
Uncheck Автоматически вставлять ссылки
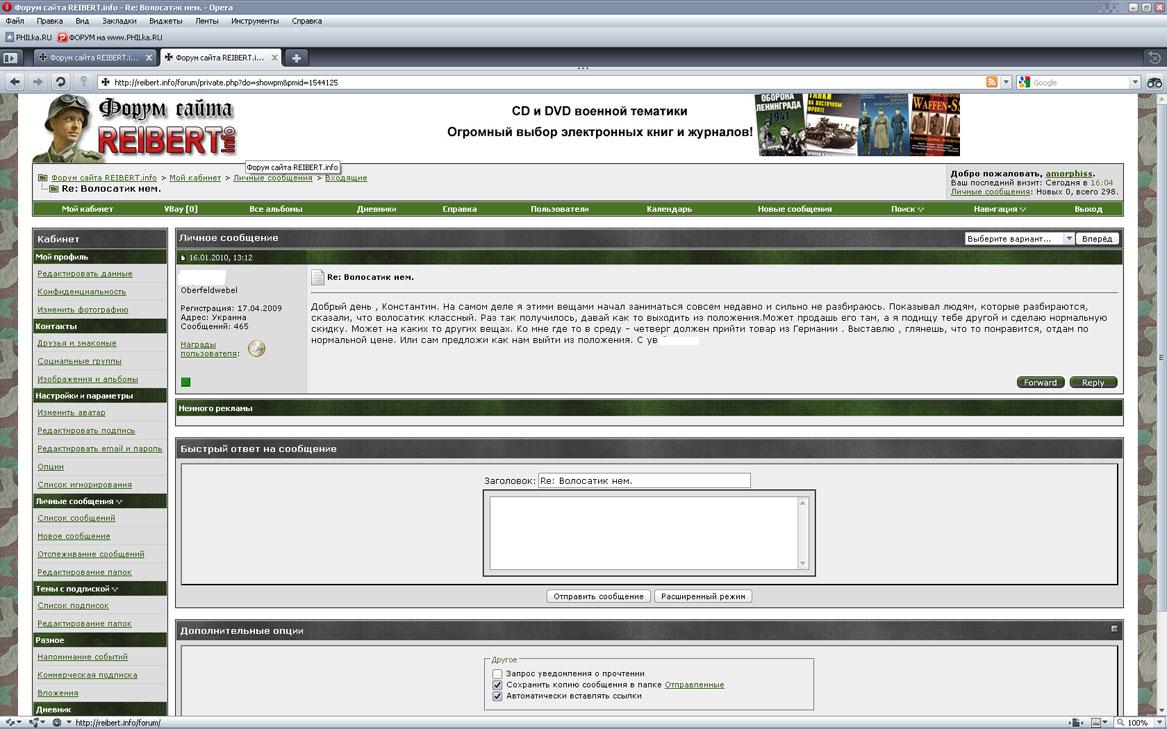tap(497, 695)
